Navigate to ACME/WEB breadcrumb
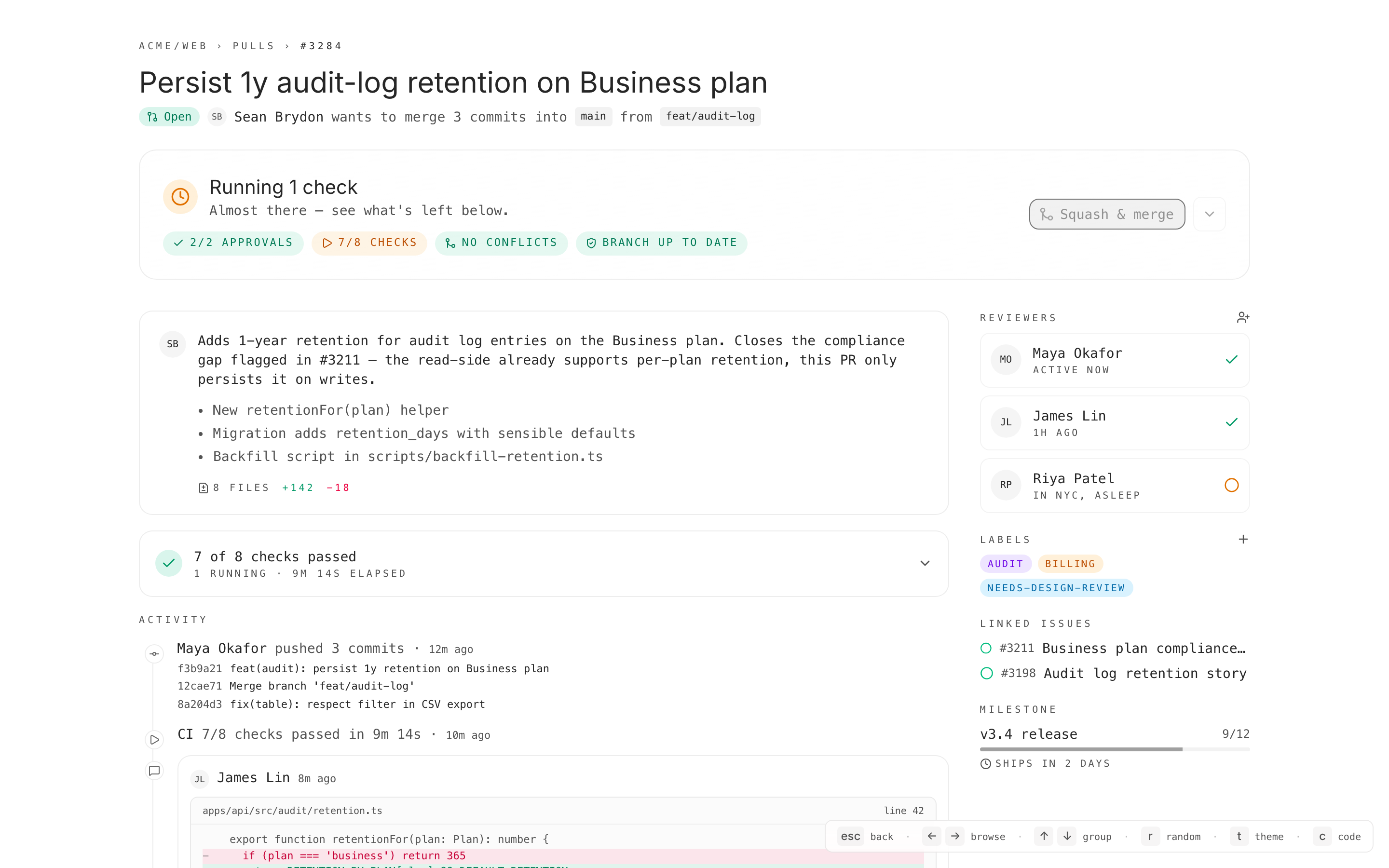 click(x=173, y=46)
